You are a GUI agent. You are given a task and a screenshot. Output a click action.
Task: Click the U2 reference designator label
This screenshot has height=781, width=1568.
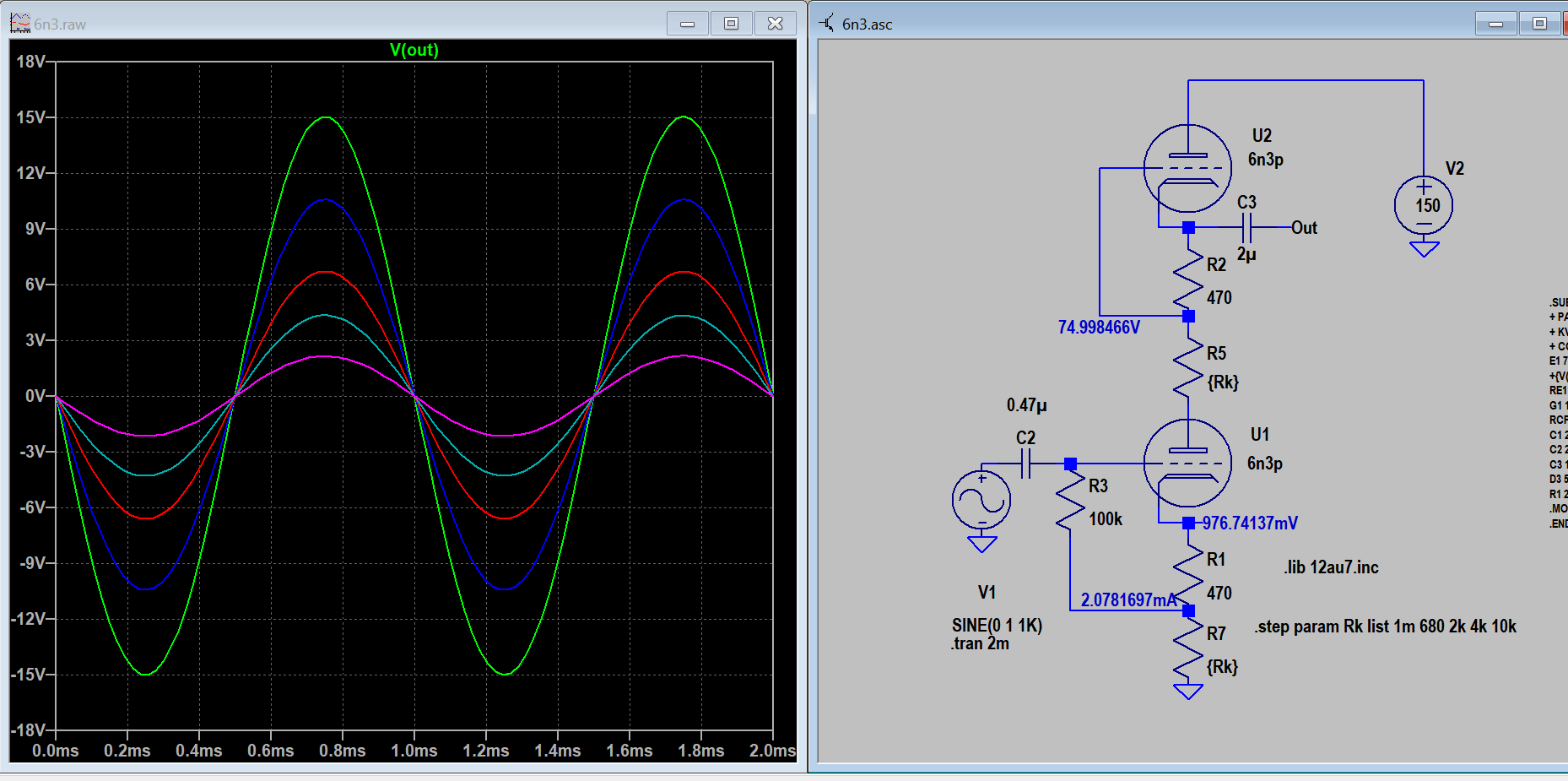(1262, 136)
